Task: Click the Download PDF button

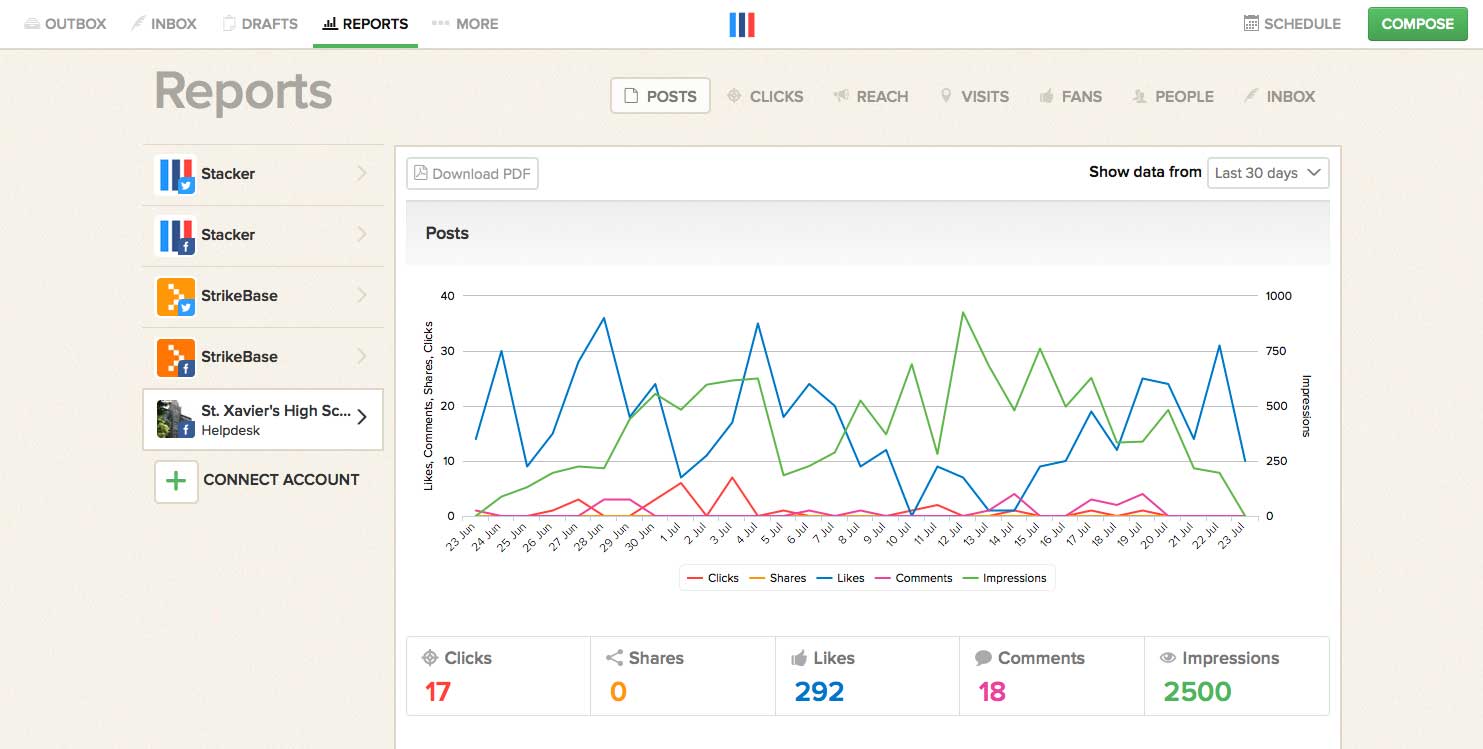Action: (x=472, y=173)
